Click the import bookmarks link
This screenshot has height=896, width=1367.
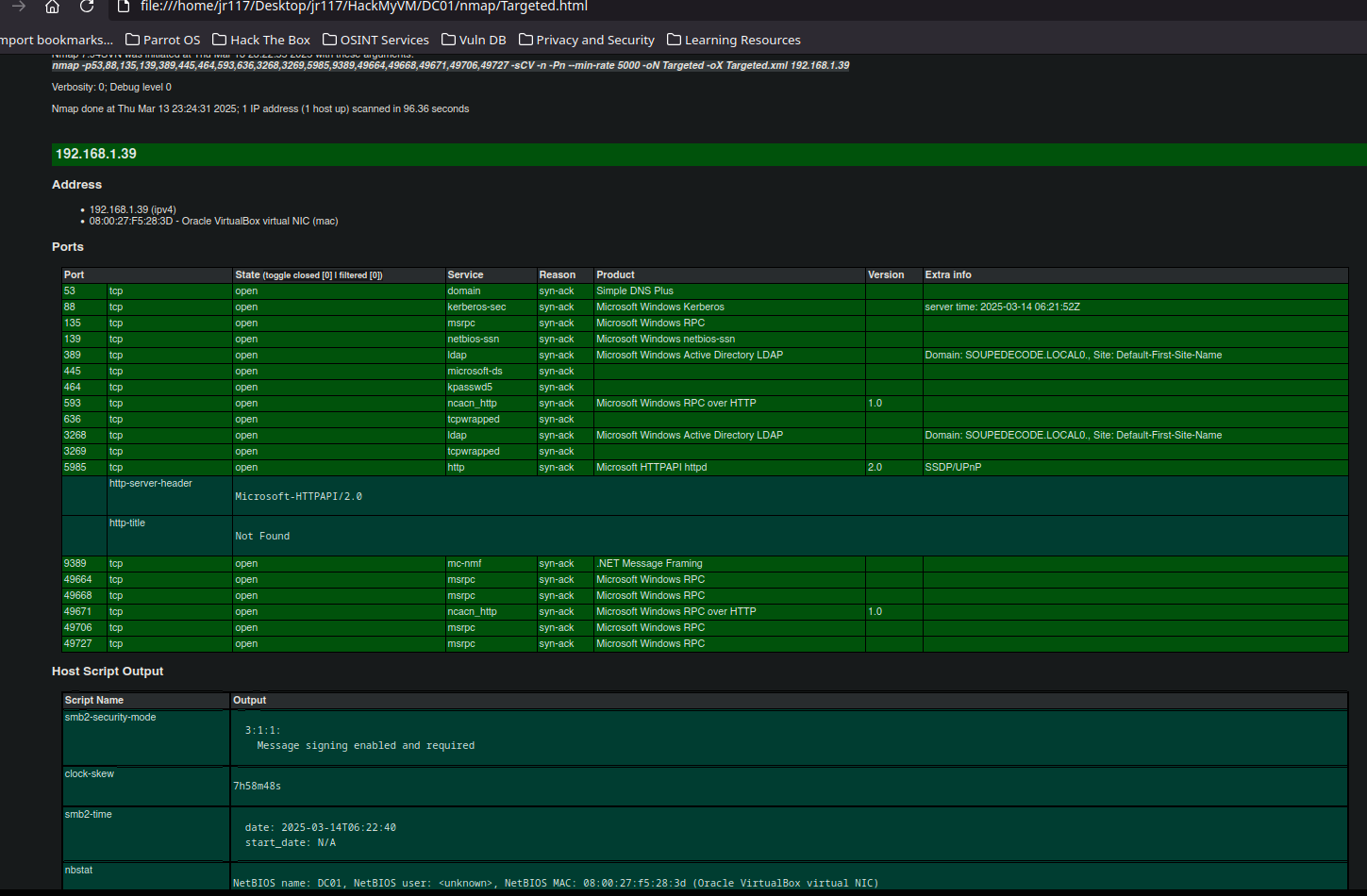coord(57,40)
